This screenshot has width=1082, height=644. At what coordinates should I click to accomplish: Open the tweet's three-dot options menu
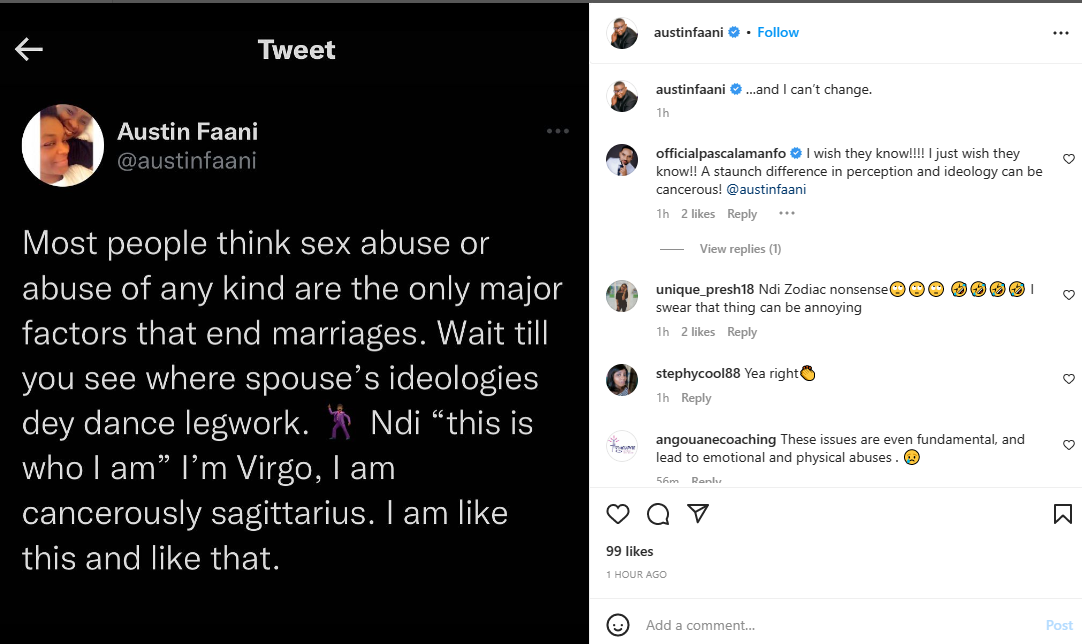(x=557, y=132)
